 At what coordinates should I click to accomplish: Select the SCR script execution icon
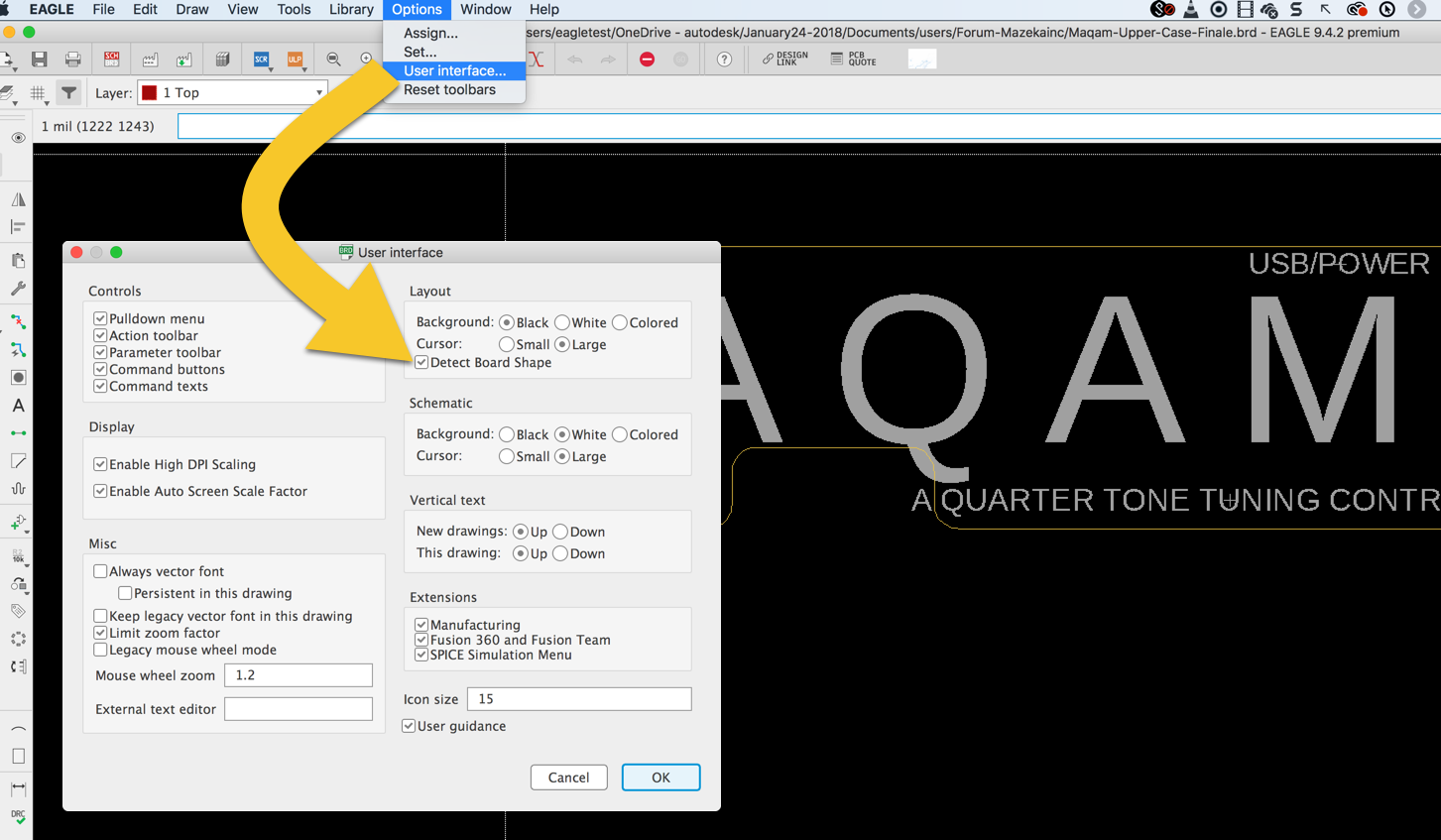pos(261,59)
